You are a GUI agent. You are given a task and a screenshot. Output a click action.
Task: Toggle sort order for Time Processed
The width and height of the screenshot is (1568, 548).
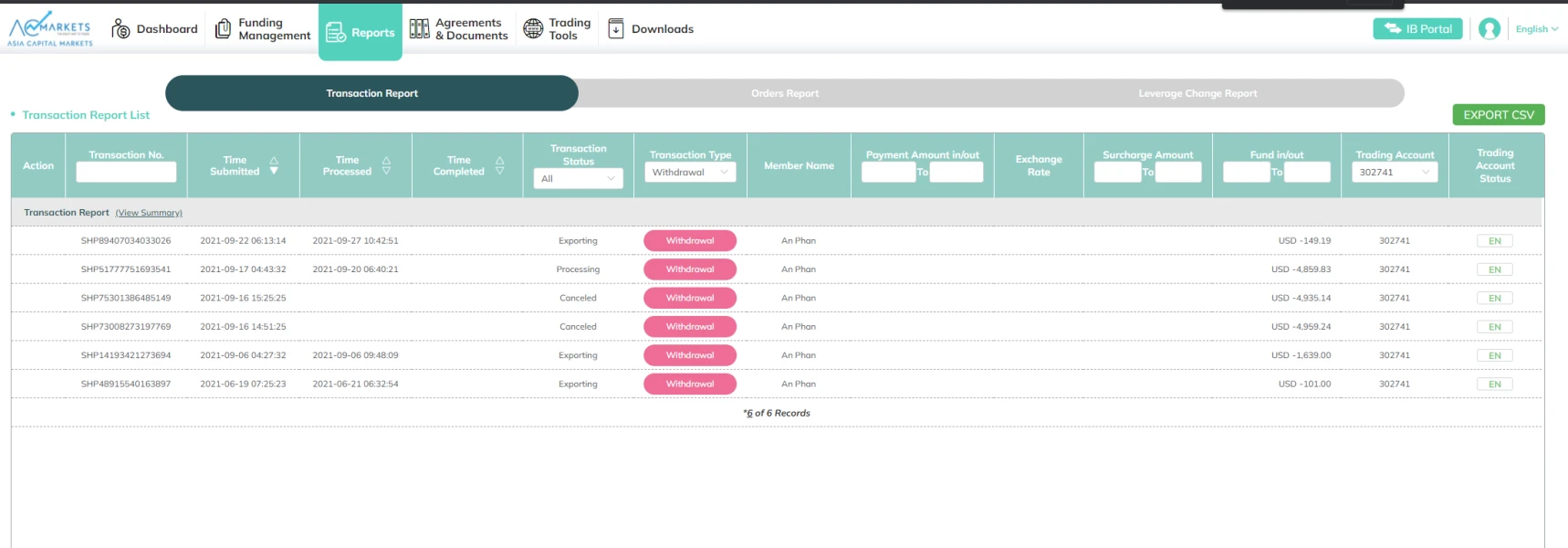click(386, 165)
